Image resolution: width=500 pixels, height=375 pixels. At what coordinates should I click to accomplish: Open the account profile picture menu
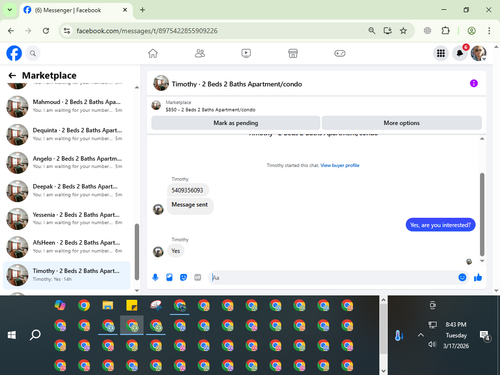[478, 53]
